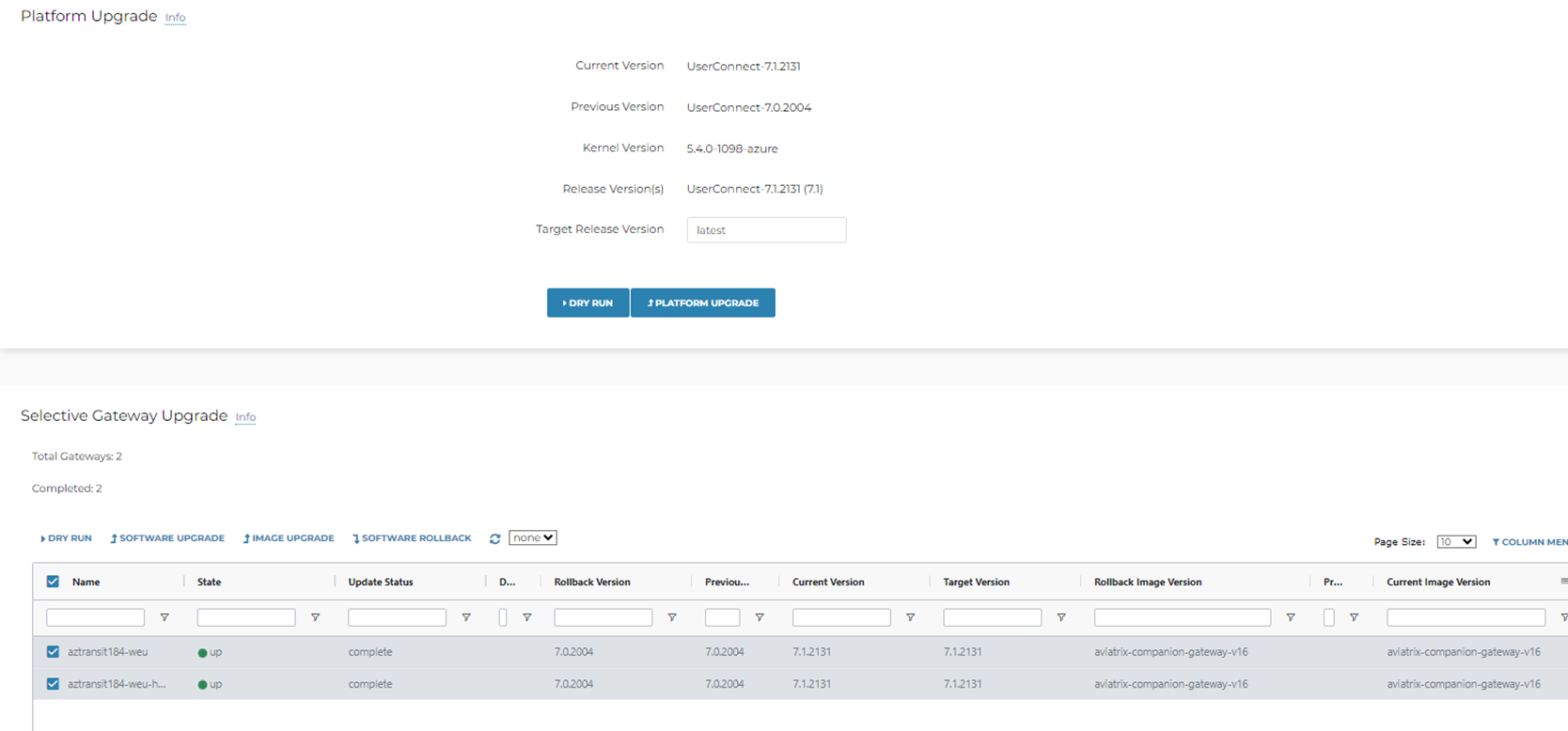
Task: Sort by the Rollback Version column header
Action: (x=592, y=583)
